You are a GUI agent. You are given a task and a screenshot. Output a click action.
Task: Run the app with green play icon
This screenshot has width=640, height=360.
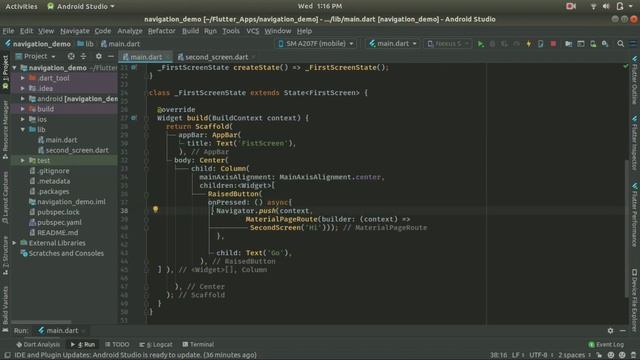point(481,44)
